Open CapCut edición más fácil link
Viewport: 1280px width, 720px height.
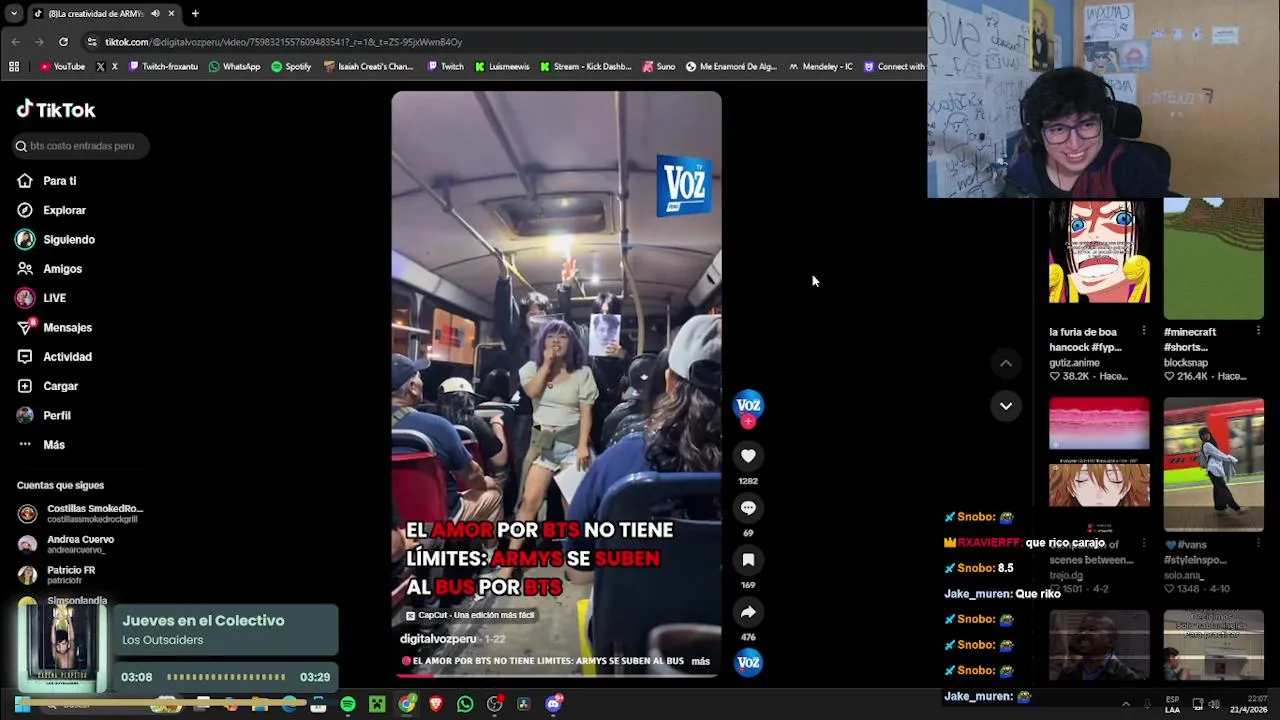coord(470,615)
